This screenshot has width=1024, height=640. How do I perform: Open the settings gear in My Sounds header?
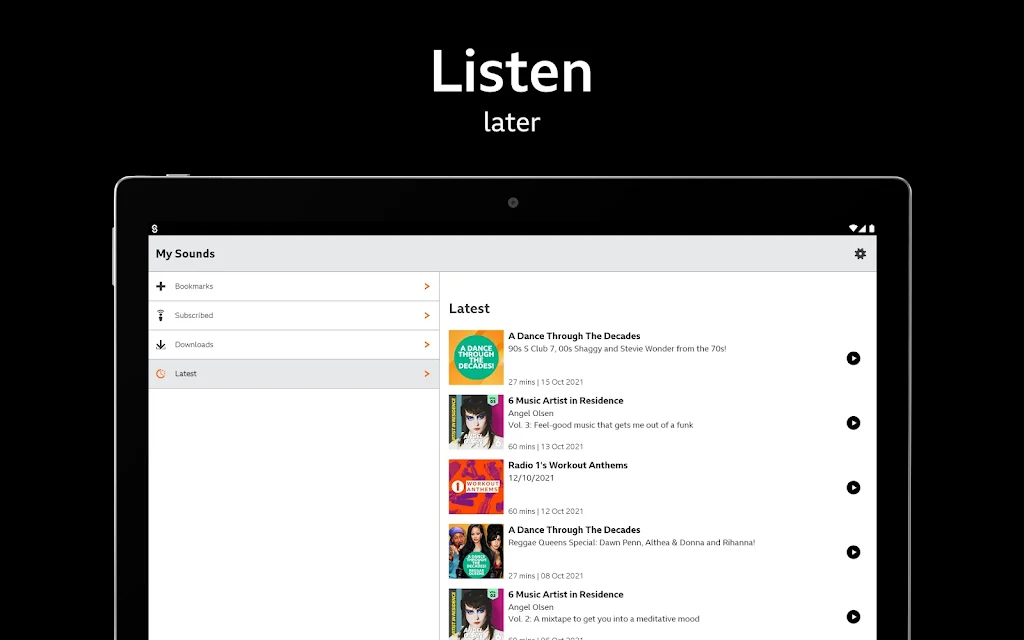(860, 253)
